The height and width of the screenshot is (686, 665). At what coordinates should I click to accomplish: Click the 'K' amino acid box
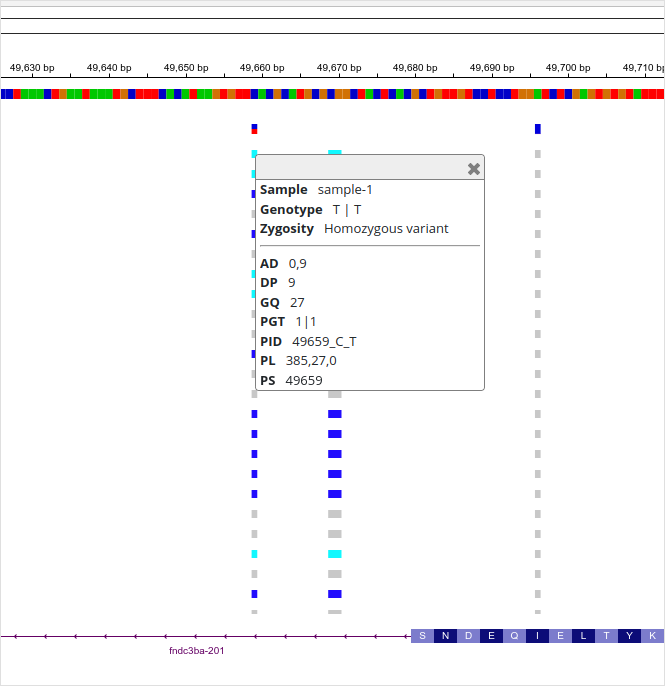pyautogui.click(x=652, y=636)
